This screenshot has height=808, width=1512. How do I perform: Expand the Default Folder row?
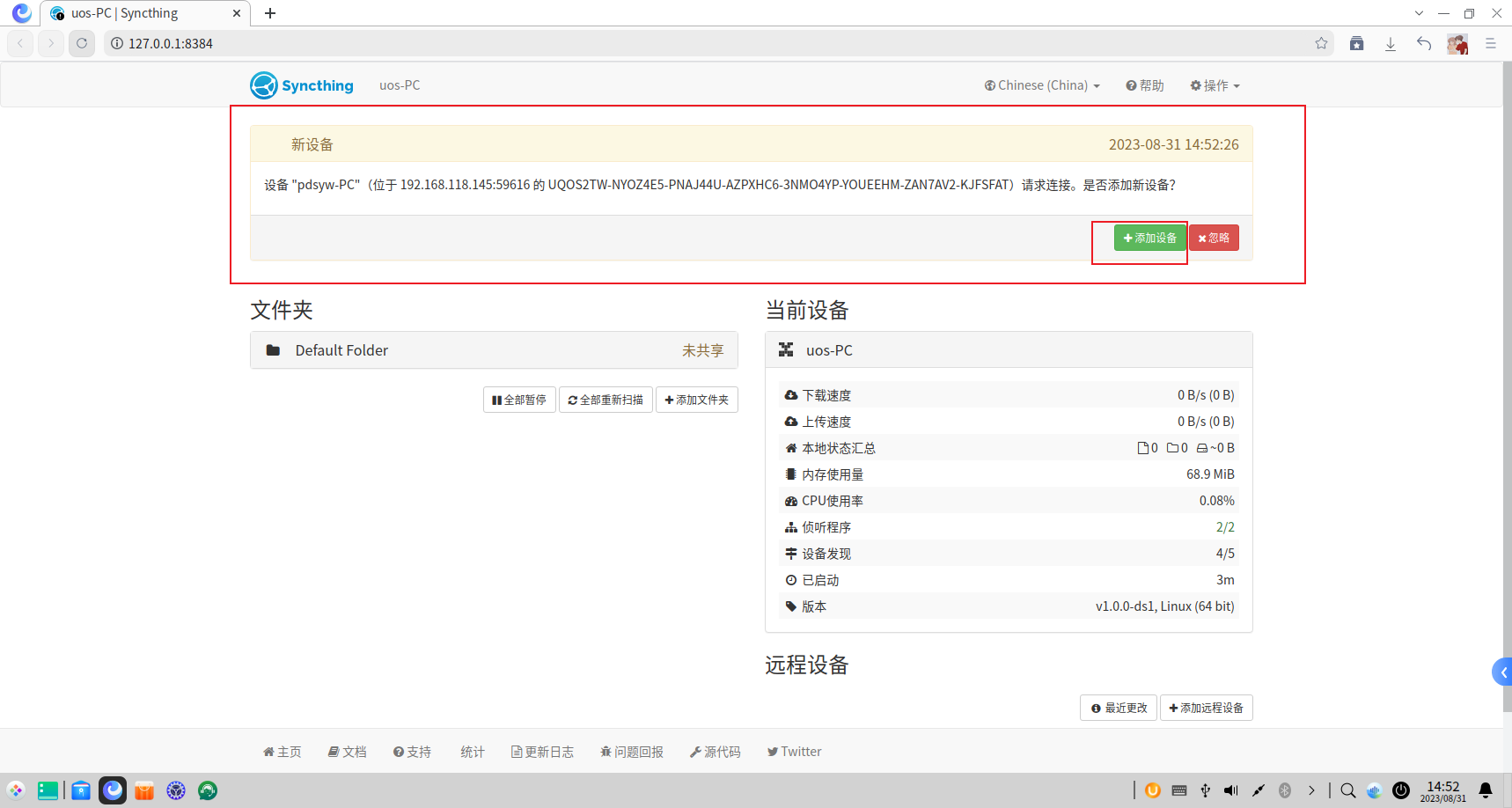(494, 350)
